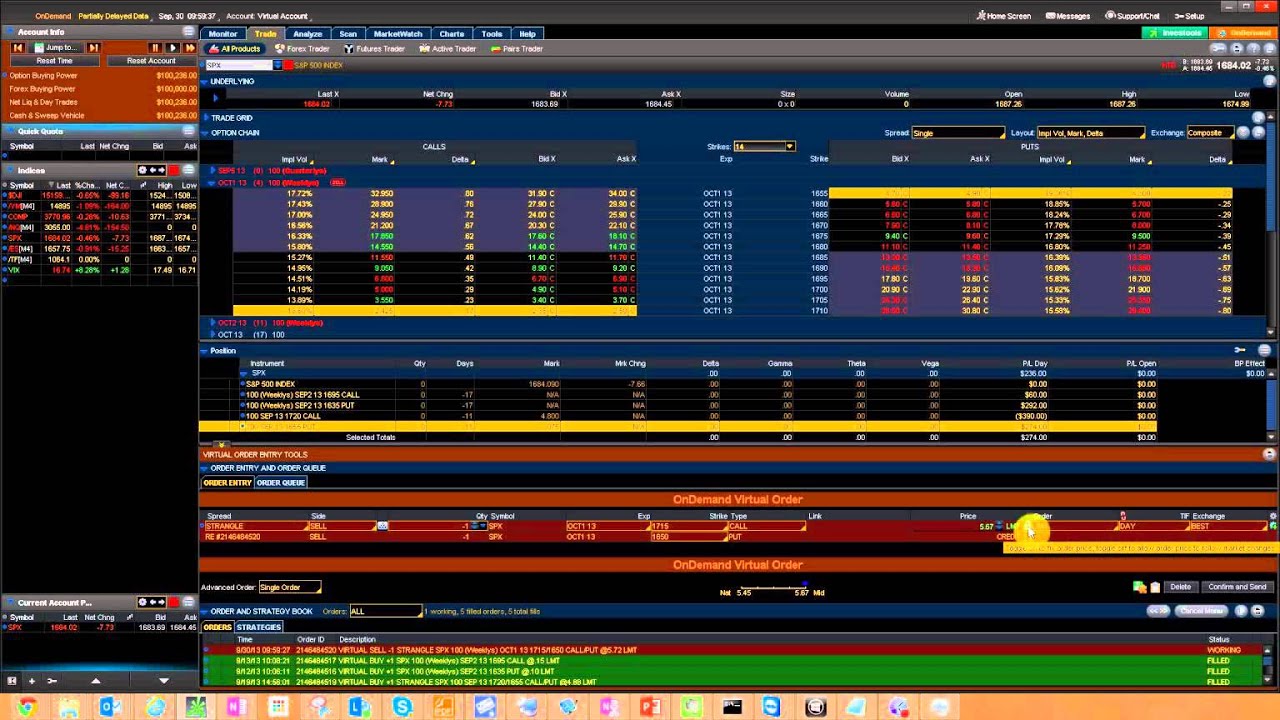1280x720 pixels.
Task: Open the Jump to date picker
Action: click(x=55, y=48)
